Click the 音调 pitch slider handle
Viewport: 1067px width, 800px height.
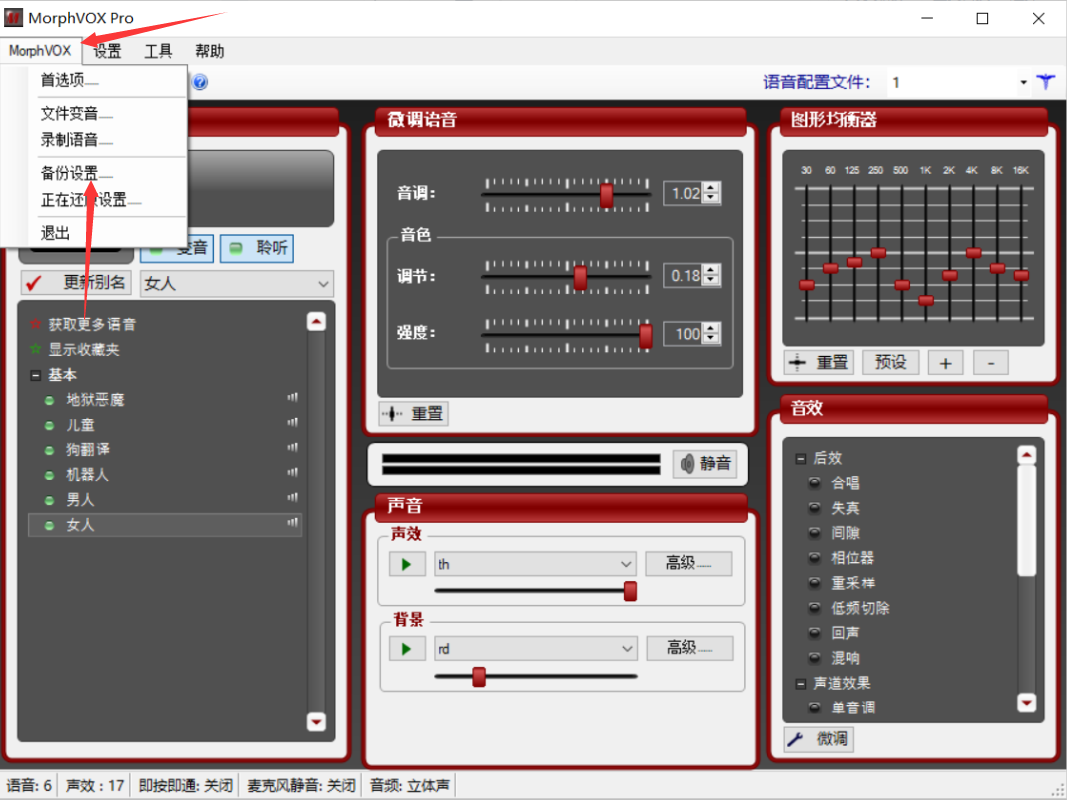[x=606, y=195]
